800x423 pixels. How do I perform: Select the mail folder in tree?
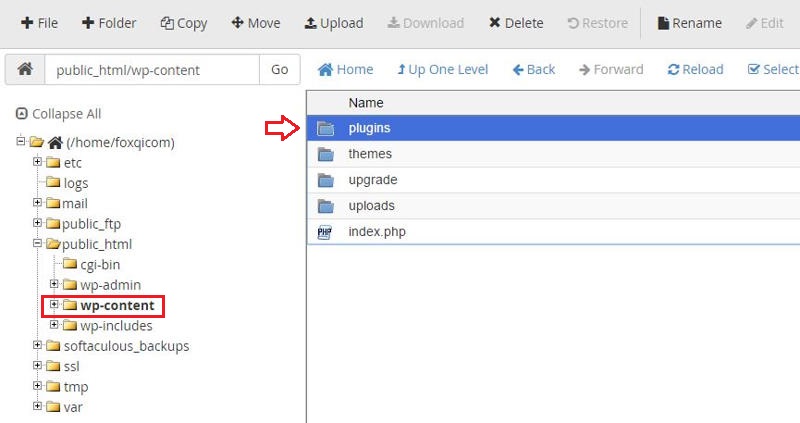[74, 204]
